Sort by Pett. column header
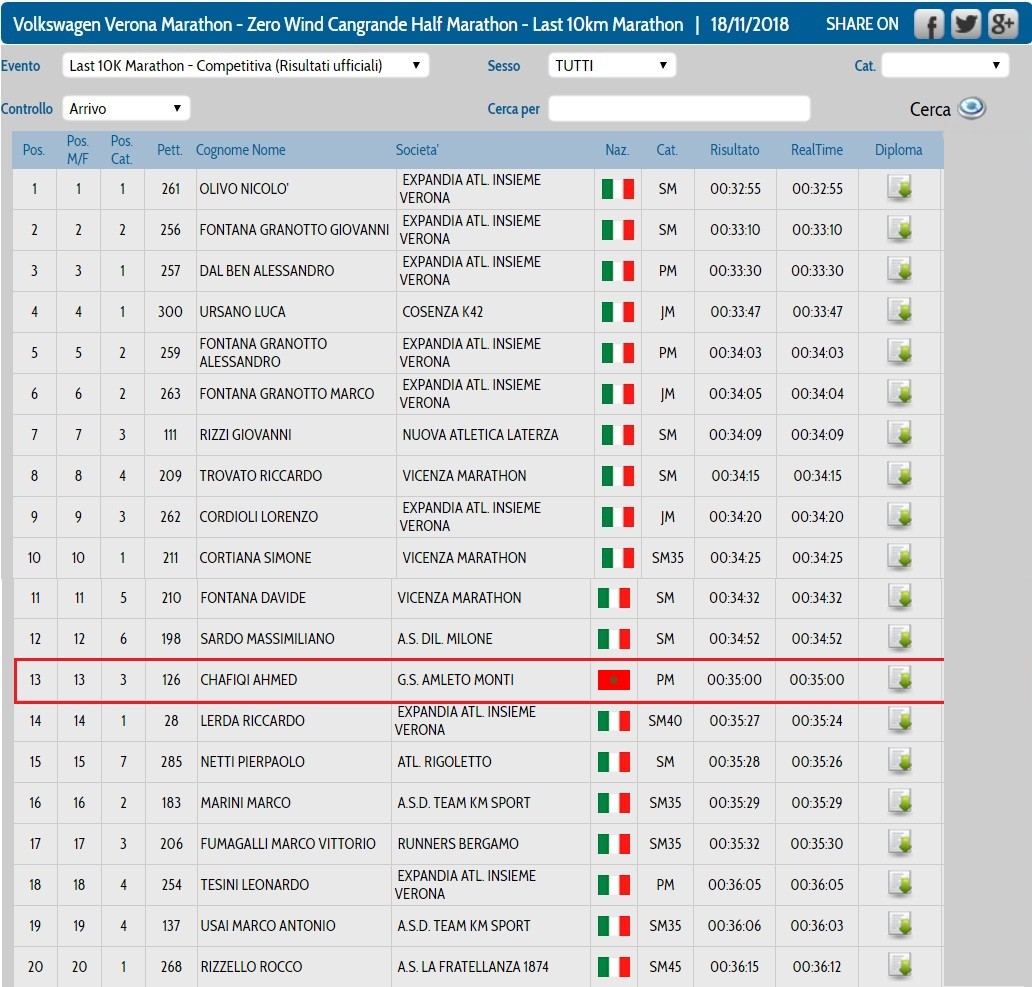This screenshot has height=987, width=1032. coord(170,150)
